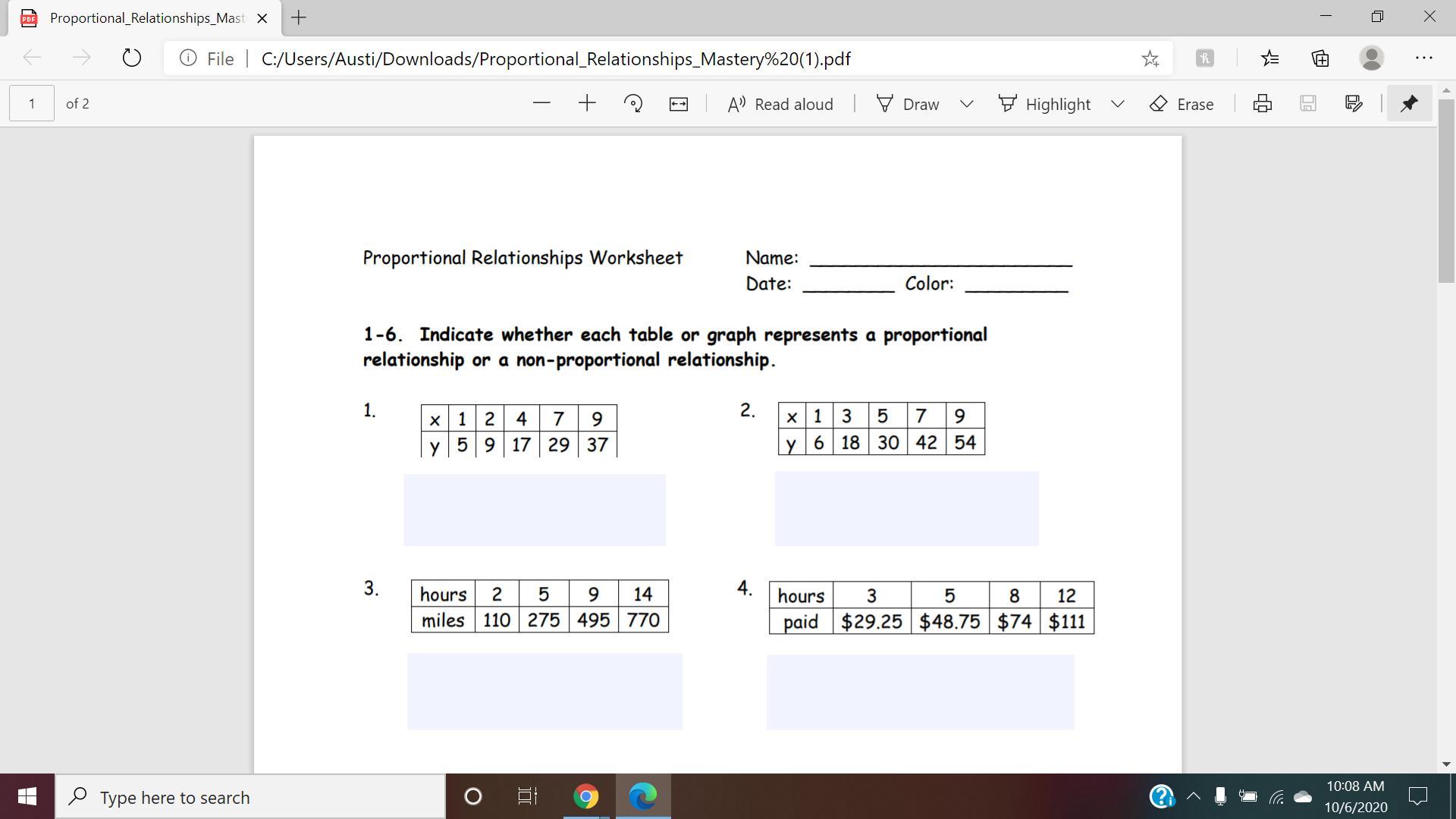Add page to favorites star
Image resolution: width=1456 pixels, height=819 pixels.
point(1150,58)
